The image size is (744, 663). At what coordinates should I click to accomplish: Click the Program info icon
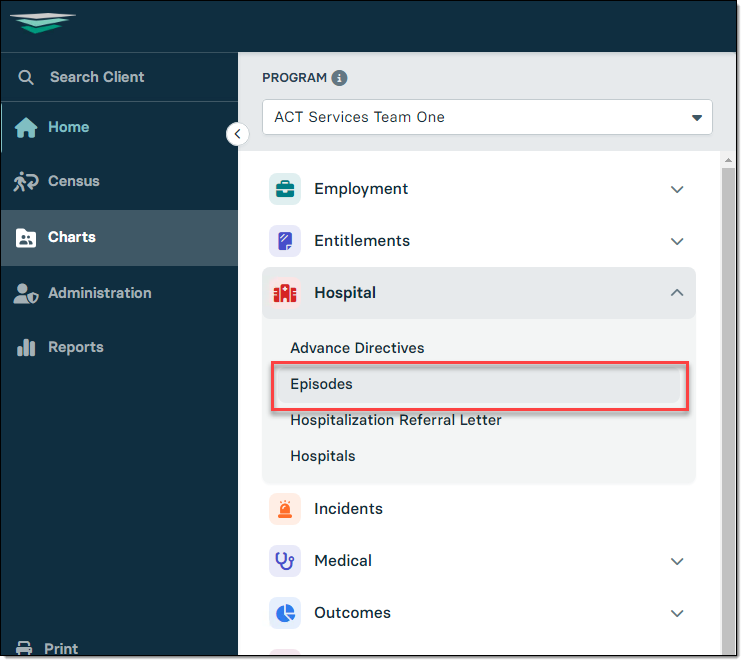tap(339, 78)
